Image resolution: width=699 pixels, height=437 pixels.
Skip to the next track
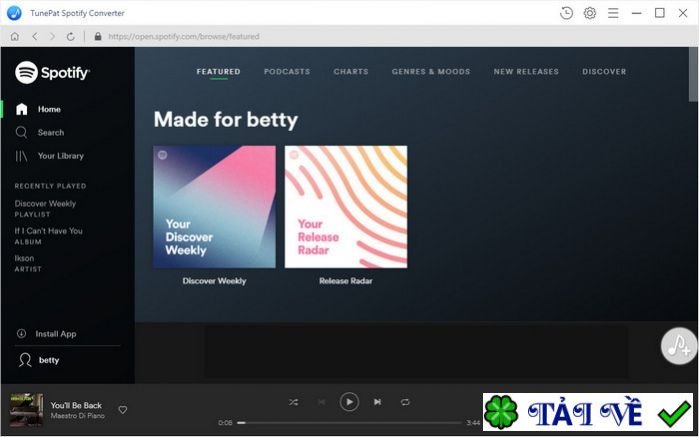[377, 402]
